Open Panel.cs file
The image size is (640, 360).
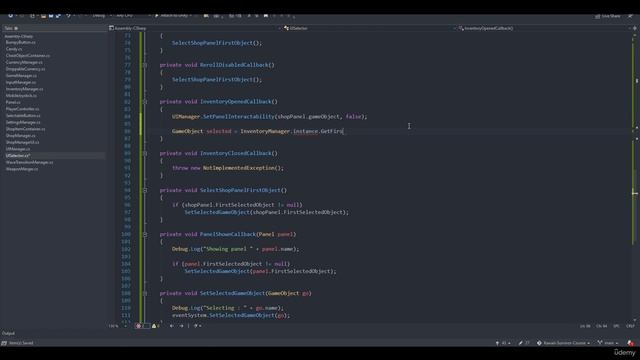pos(13,102)
